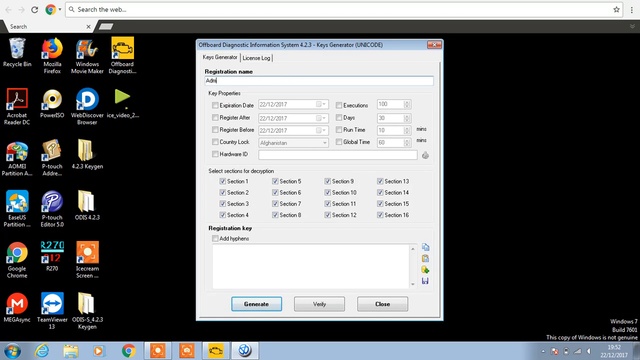Click the Generate button
The width and height of the screenshot is (640, 360).
256,304
